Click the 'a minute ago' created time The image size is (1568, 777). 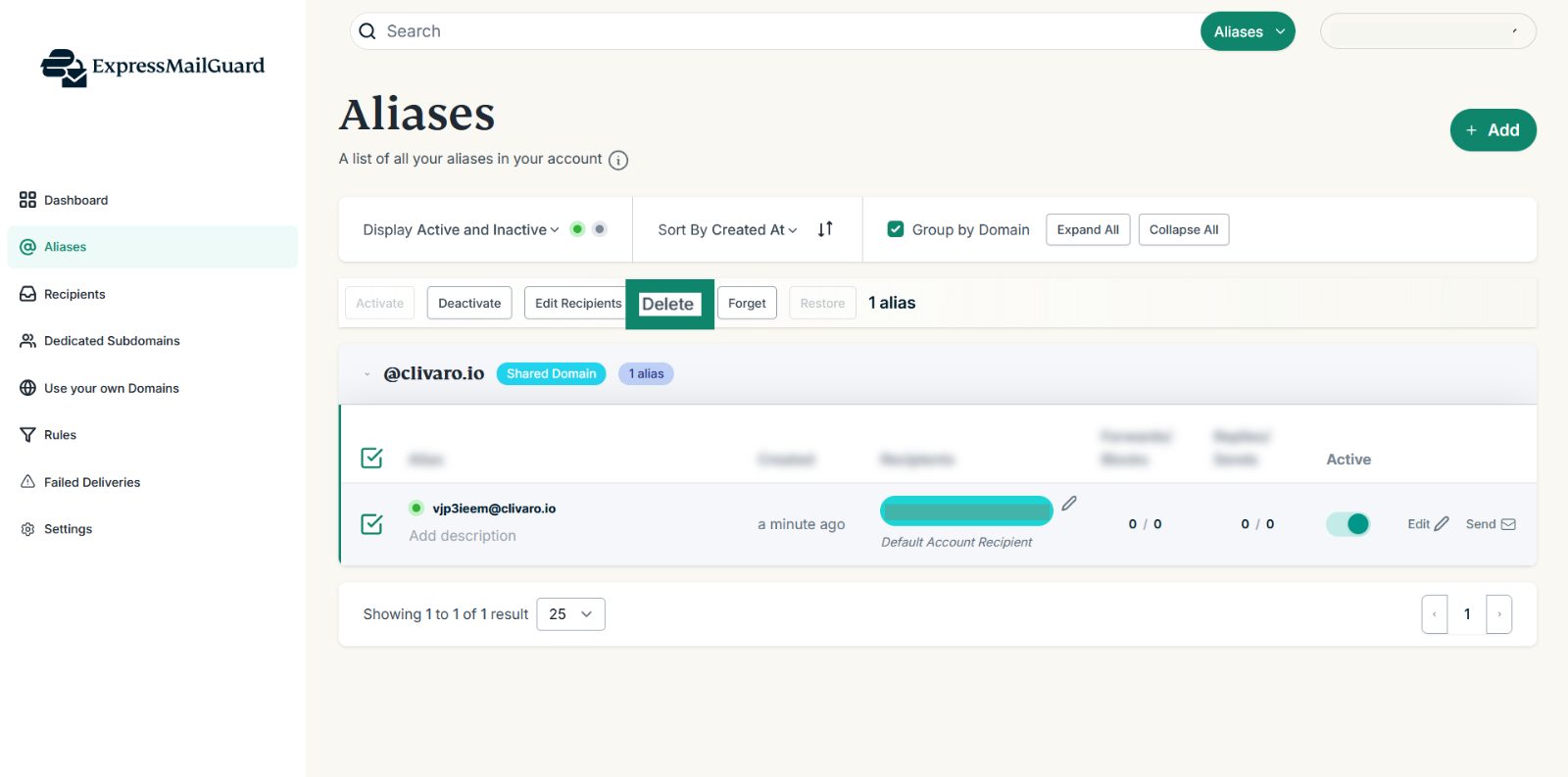[x=801, y=524]
